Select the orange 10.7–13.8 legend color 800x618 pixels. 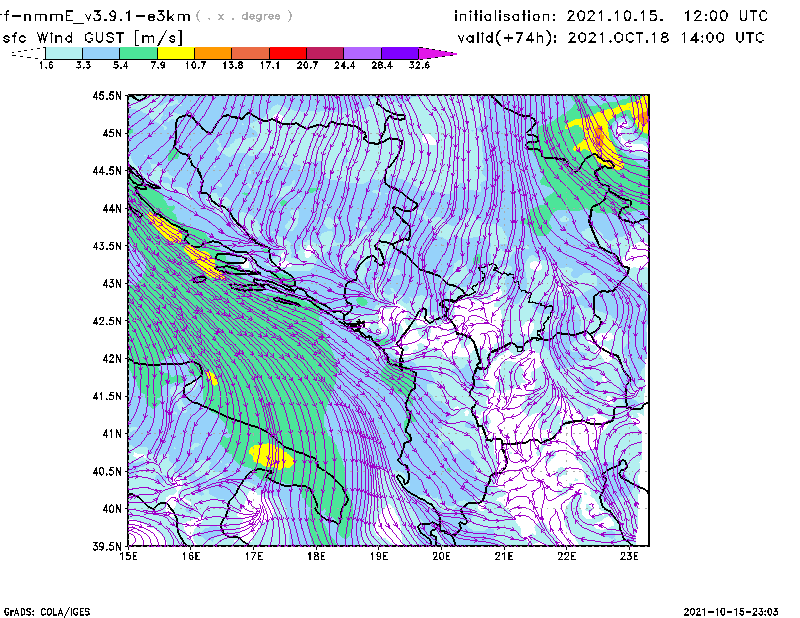pos(213,53)
